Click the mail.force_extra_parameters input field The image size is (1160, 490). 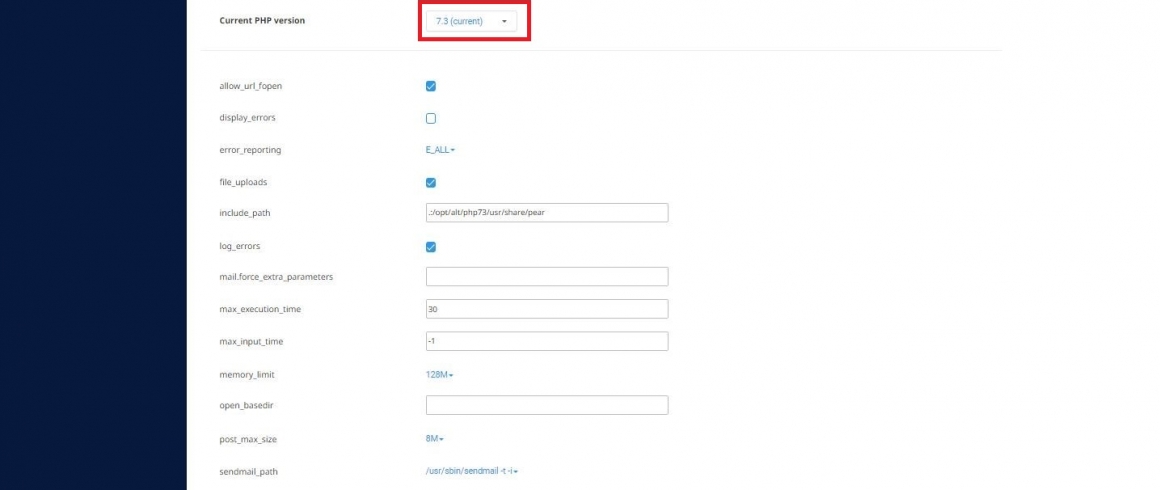coord(547,277)
